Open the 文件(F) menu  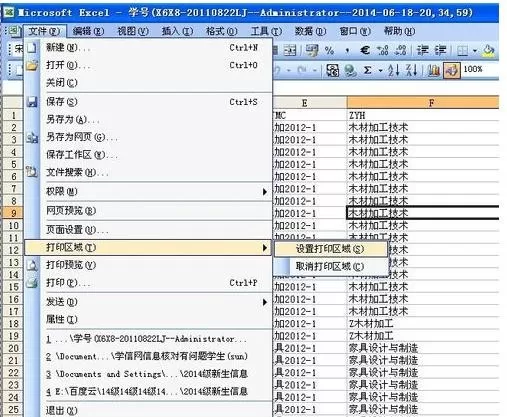44,31
